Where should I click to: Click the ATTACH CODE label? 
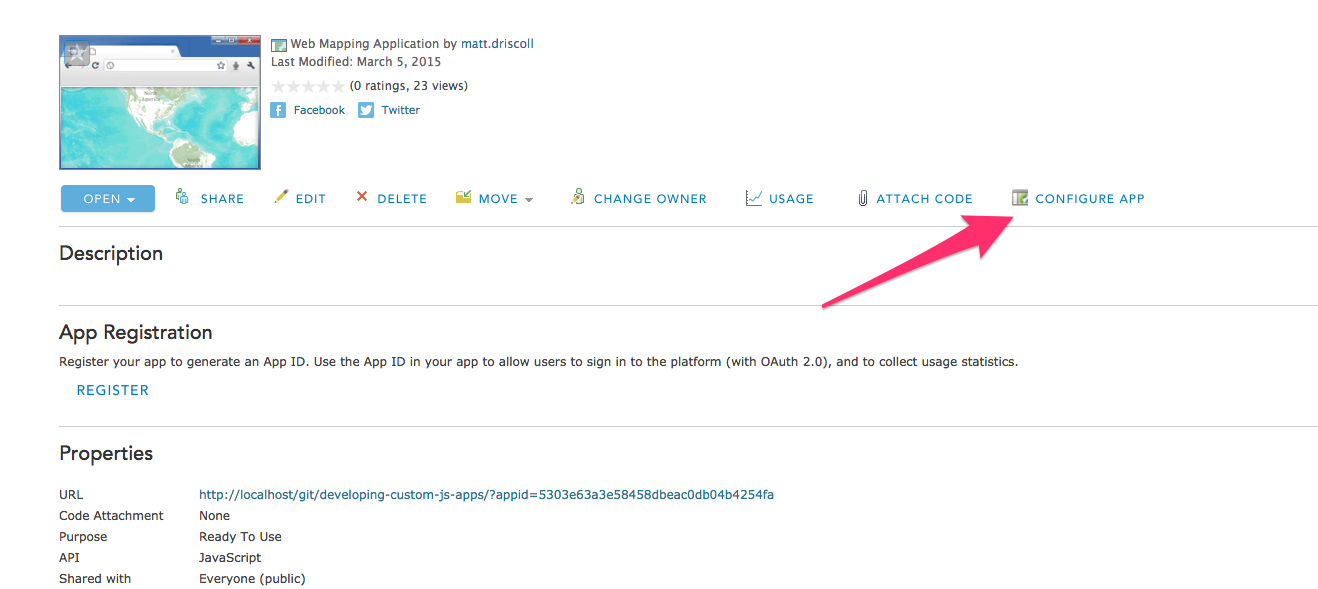pyautogui.click(x=924, y=199)
